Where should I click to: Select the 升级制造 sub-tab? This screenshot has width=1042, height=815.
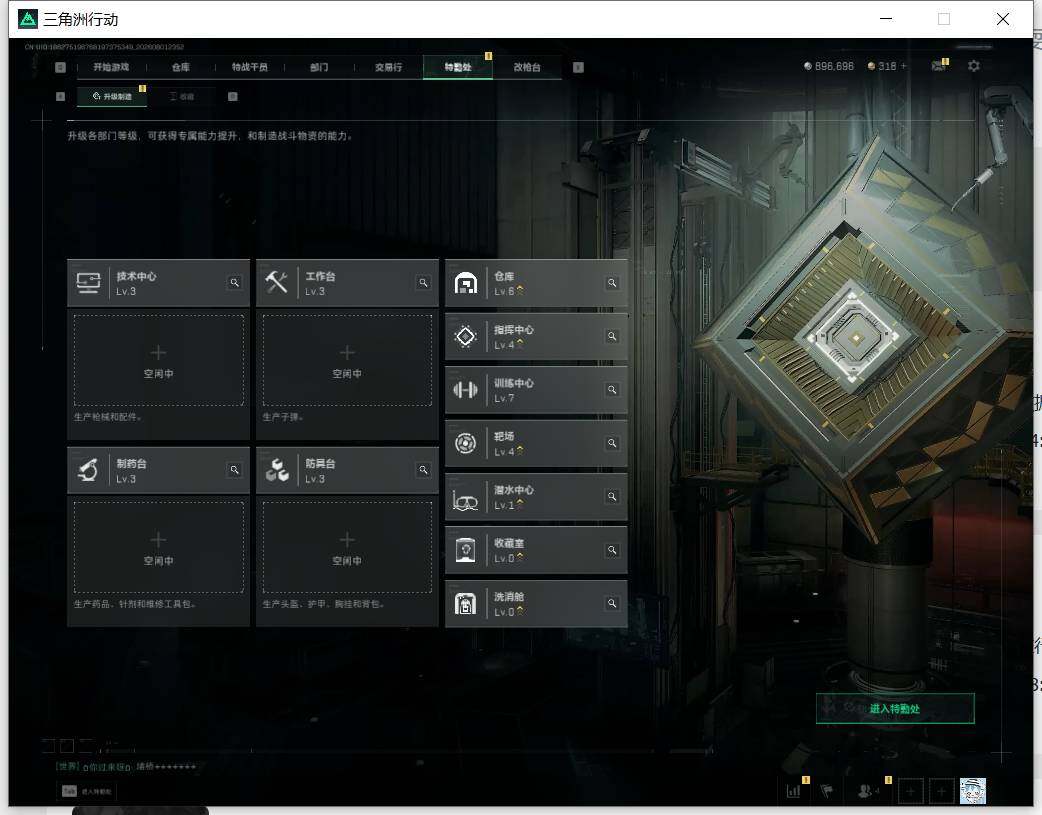(112, 96)
